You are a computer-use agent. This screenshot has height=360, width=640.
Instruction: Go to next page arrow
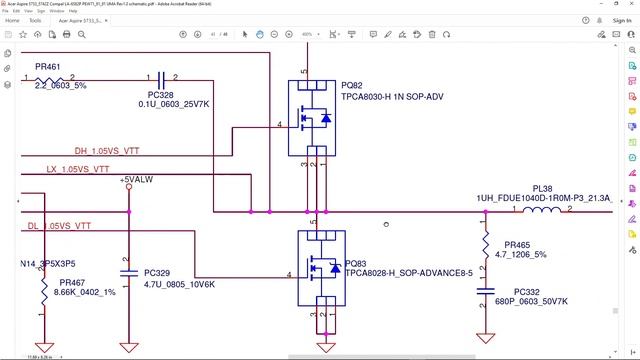(x=198, y=35)
